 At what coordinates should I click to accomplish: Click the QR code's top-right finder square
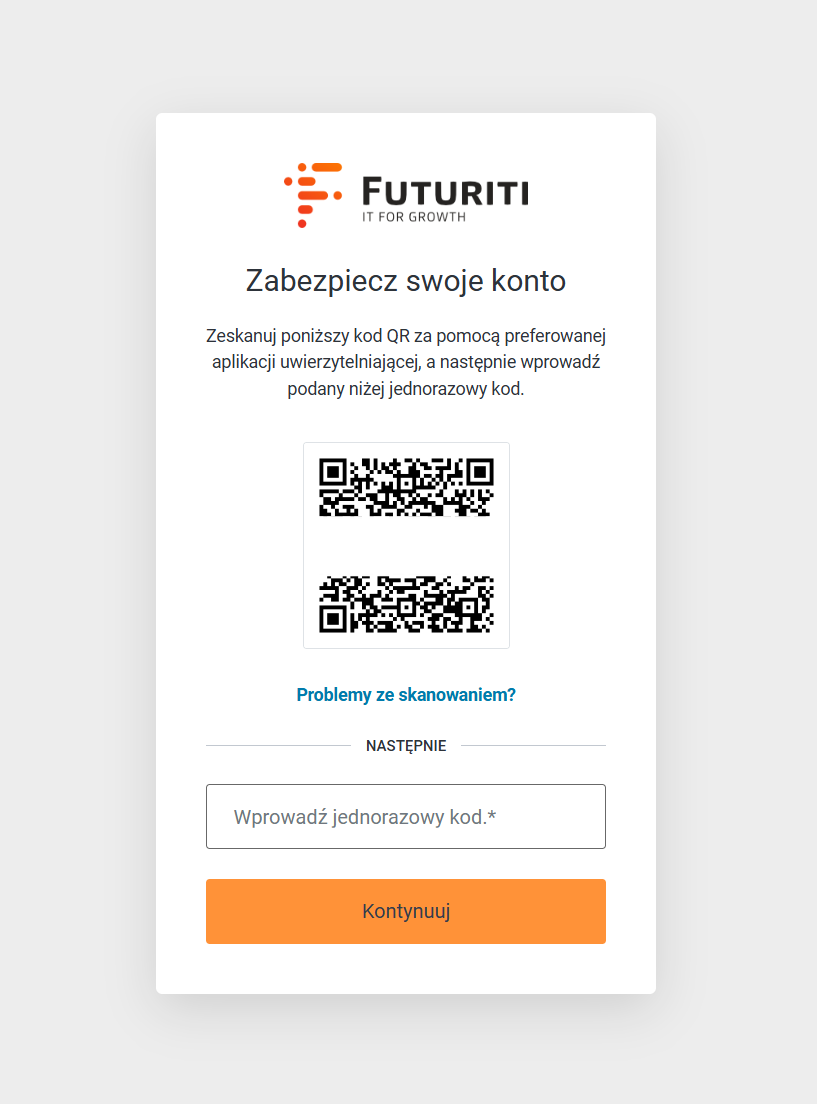point(480,472)
